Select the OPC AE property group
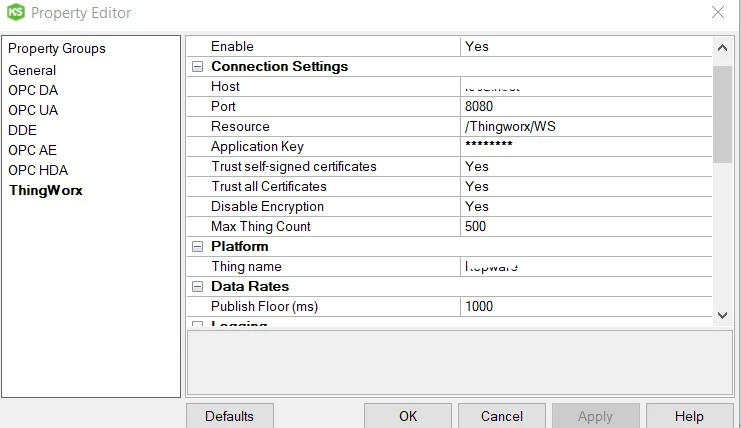Screen dimensions: 741x428 click(33, 150)
